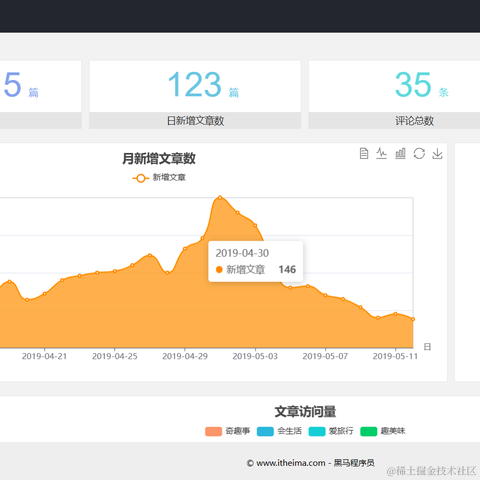The height and width of the screenshot is (480, 480).
Task: Toggle 会生活 legend swatch
Action: pos(265,431)
